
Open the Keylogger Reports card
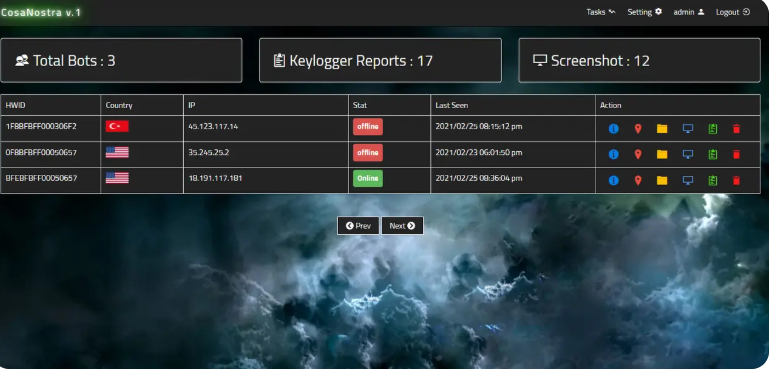coord(381,60)
